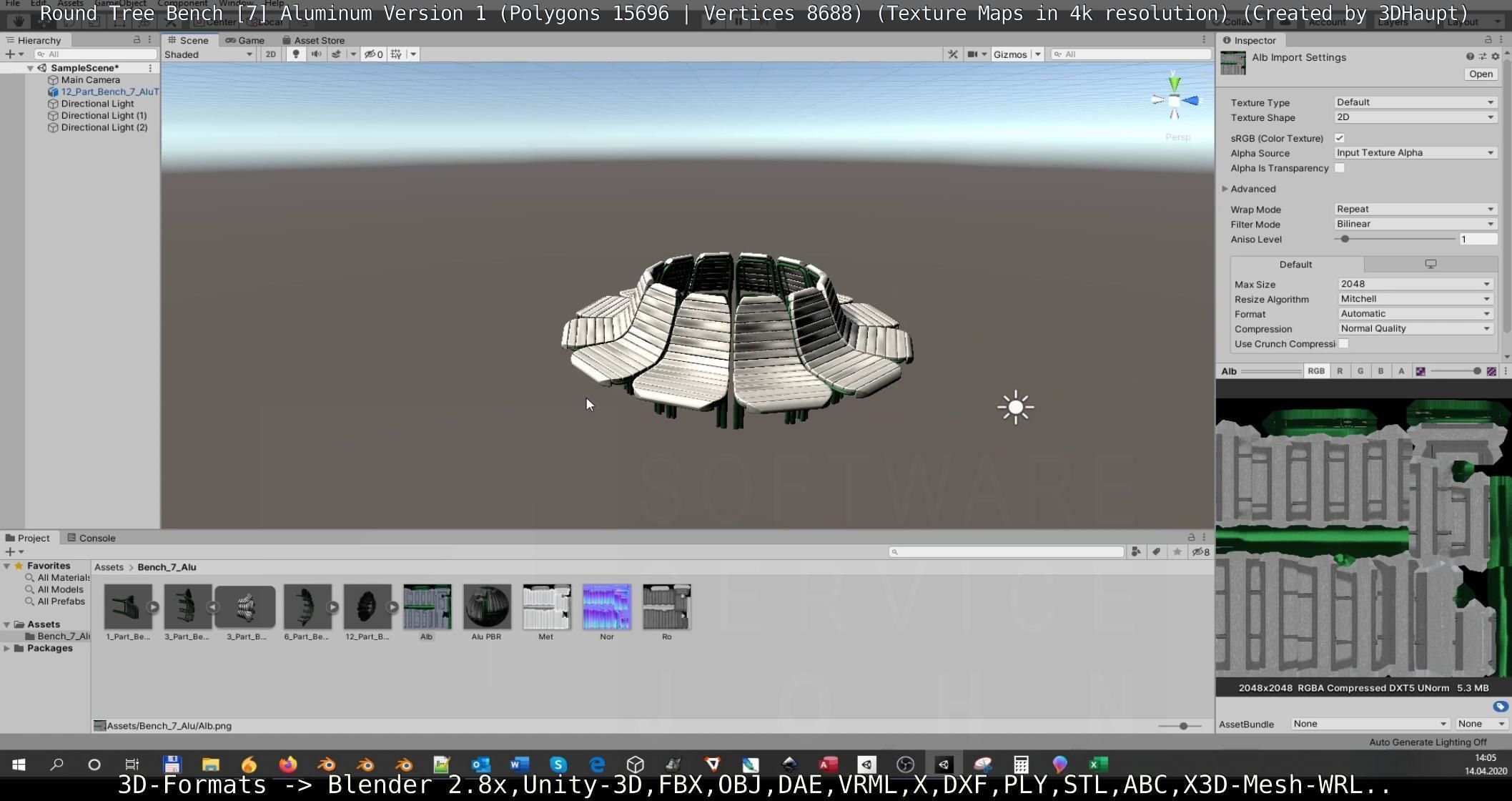The image size is (1512, 801).
Task: Enable Alpha Is Transparency checkbox
Action: point(1340,168)
